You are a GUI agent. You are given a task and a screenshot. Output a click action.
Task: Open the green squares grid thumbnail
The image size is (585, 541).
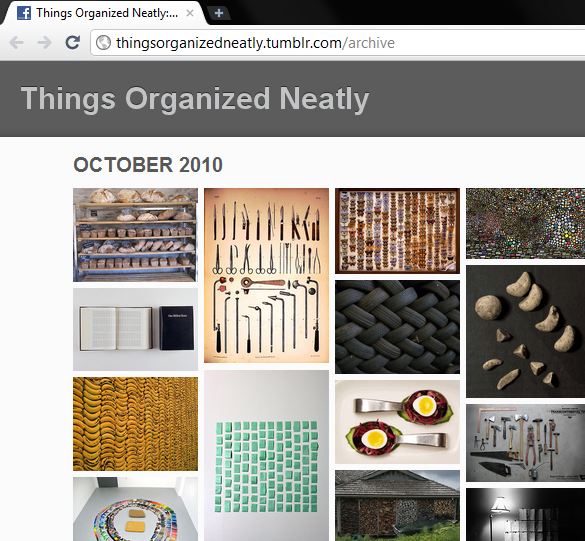click(266, 456)
